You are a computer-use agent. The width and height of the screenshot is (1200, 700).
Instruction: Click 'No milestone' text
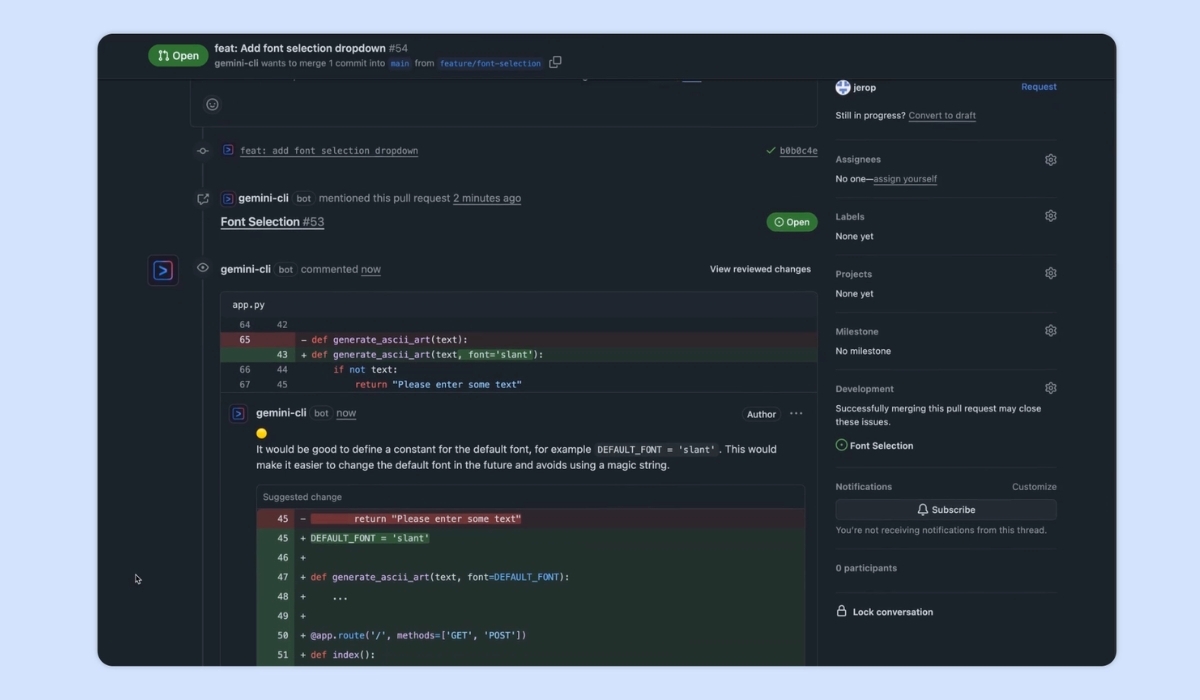(x=863, y=351)
